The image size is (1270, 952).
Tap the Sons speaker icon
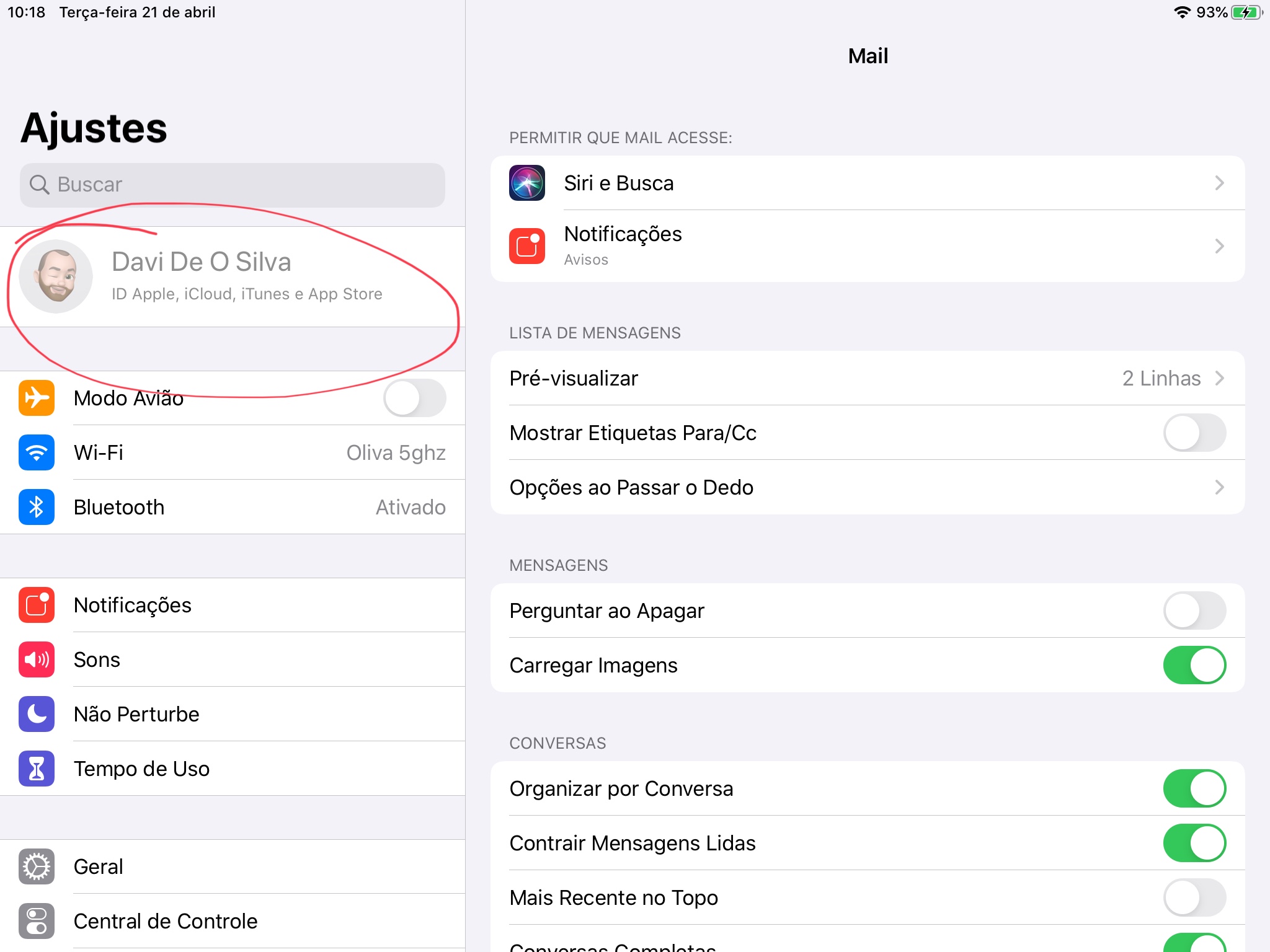pos(37,659)
